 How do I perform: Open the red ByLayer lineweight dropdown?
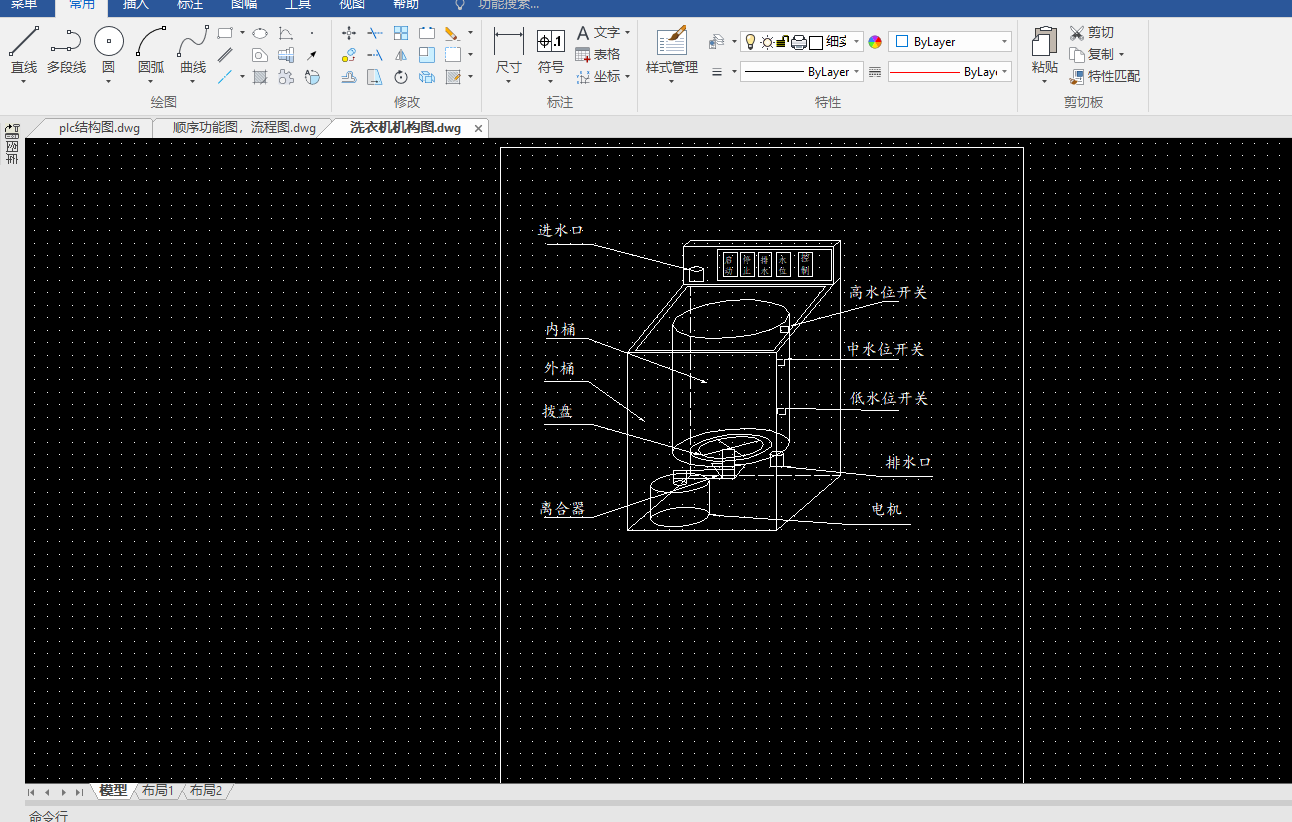(1004, 72)
